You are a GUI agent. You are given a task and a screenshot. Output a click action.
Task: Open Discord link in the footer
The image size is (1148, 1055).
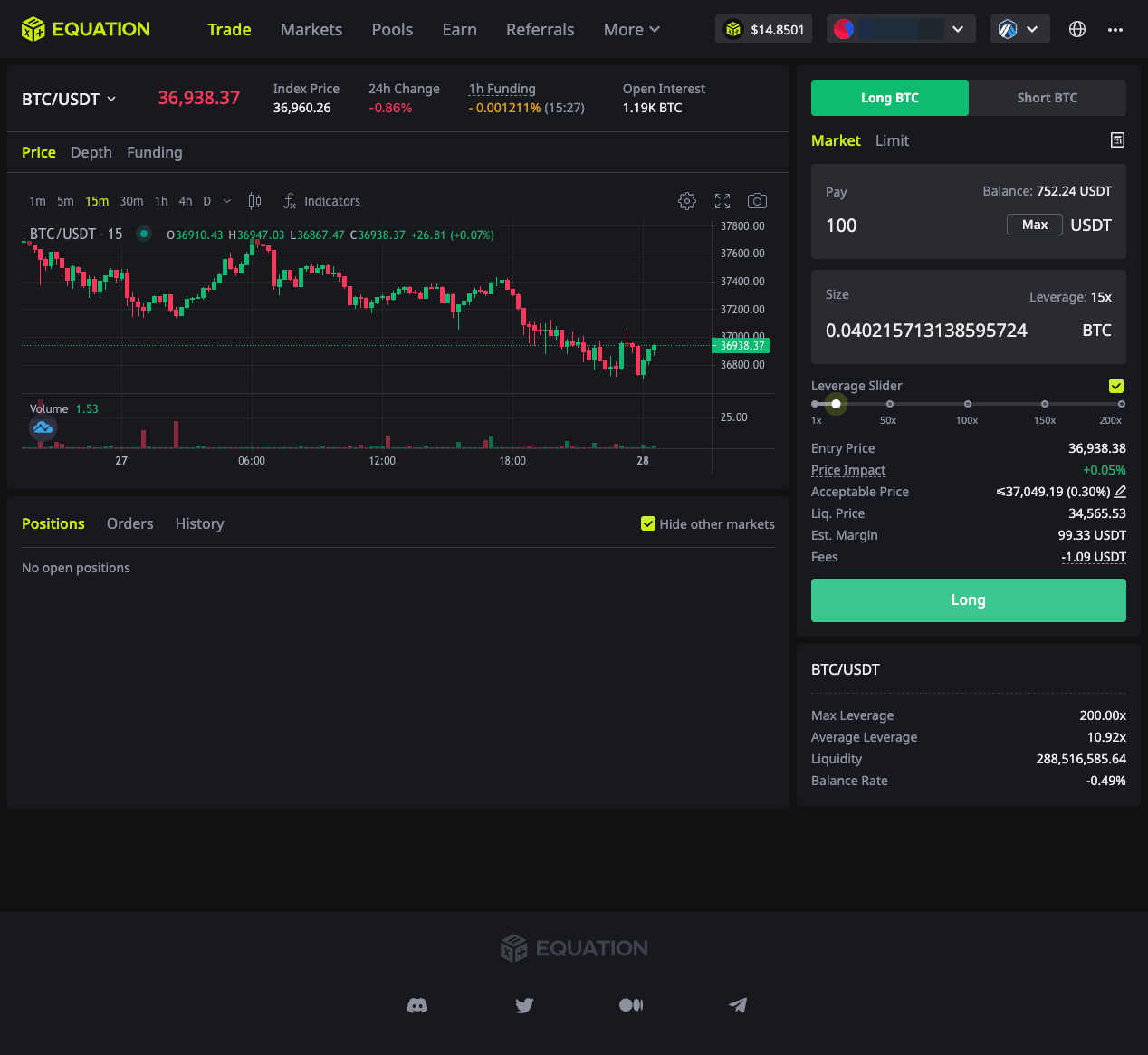tap(417, 1005)
